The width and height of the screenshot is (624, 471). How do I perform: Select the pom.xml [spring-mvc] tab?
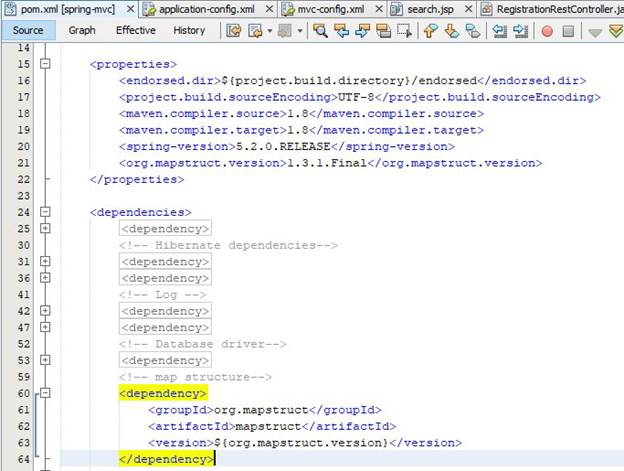pyautogui.click(x=68, y=9)
